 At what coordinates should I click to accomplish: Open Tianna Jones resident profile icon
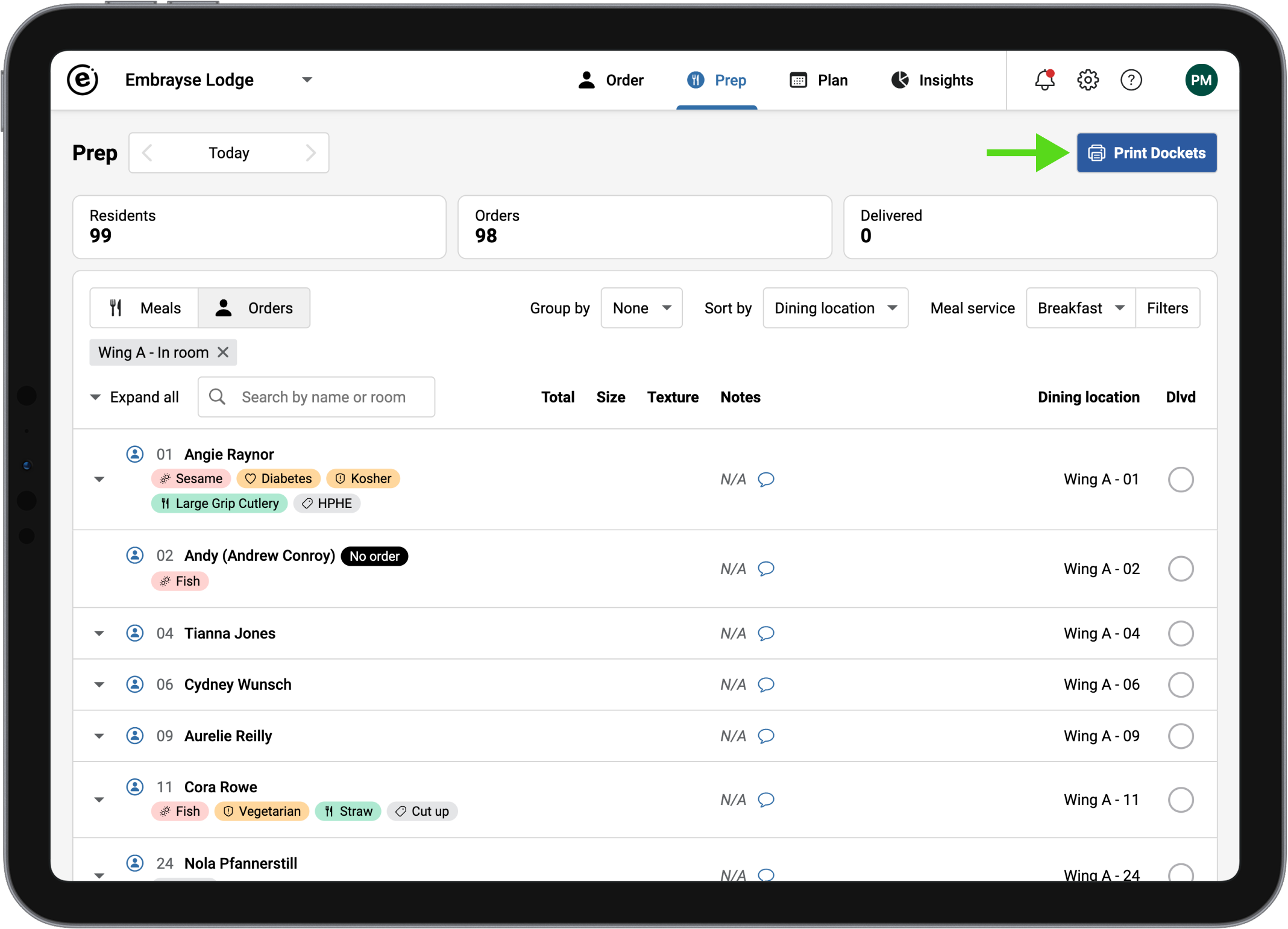point(135,633)
